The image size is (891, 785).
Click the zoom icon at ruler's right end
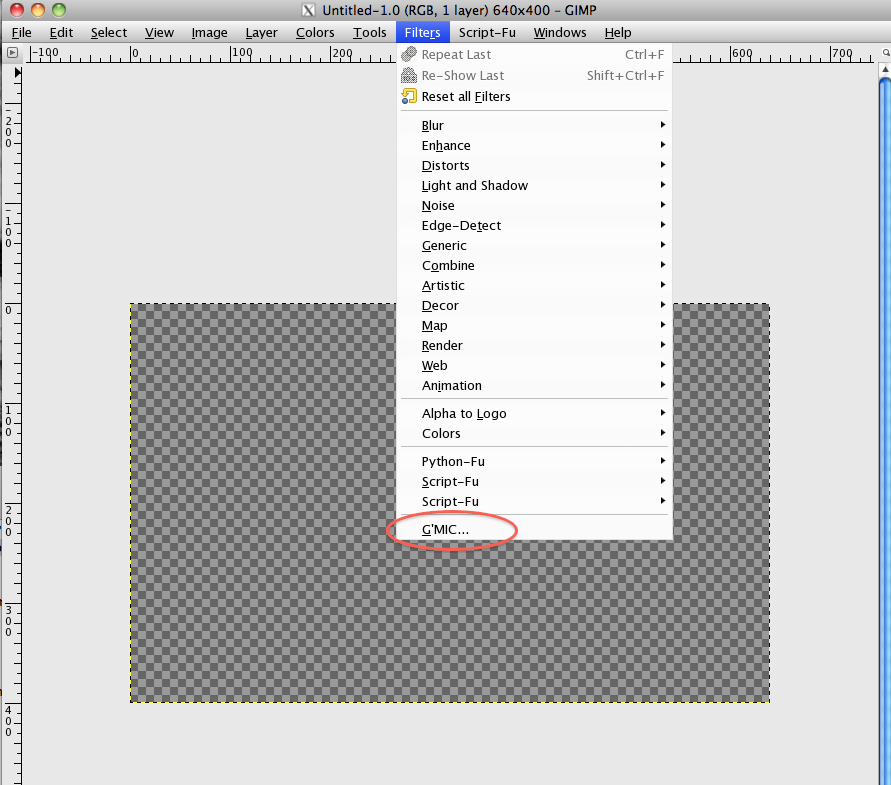pyautogui.click(x=885, y=52)
